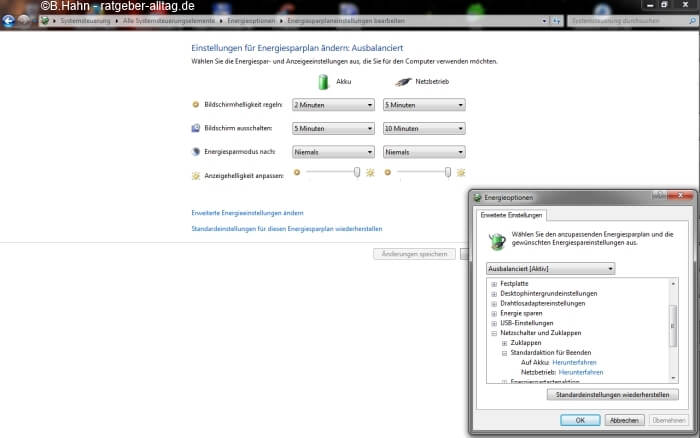Screen dimensions: 700x438
Task: Click the back navigation arrow
Action: coord(8,20)
